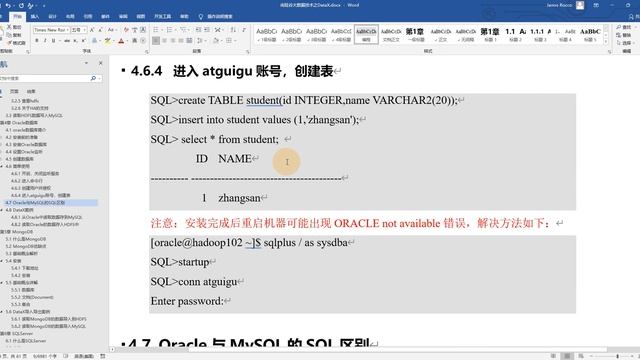640x360 pixels.
Task: Click the Shrink Font (small A) icon
Action: [x=100, y=30]
